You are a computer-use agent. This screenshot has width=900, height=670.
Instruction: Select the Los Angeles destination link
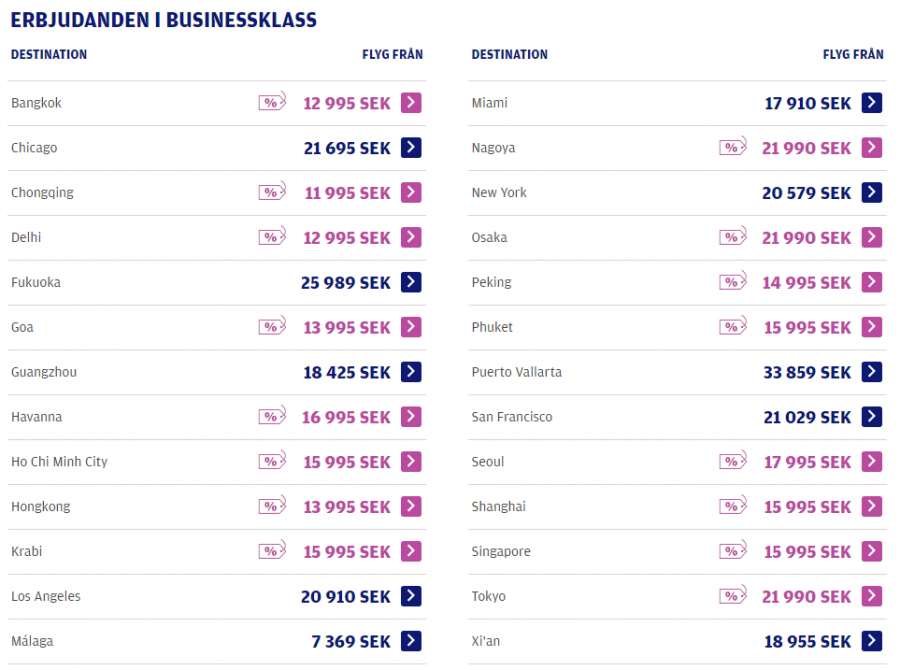click(x=46, y=596)
